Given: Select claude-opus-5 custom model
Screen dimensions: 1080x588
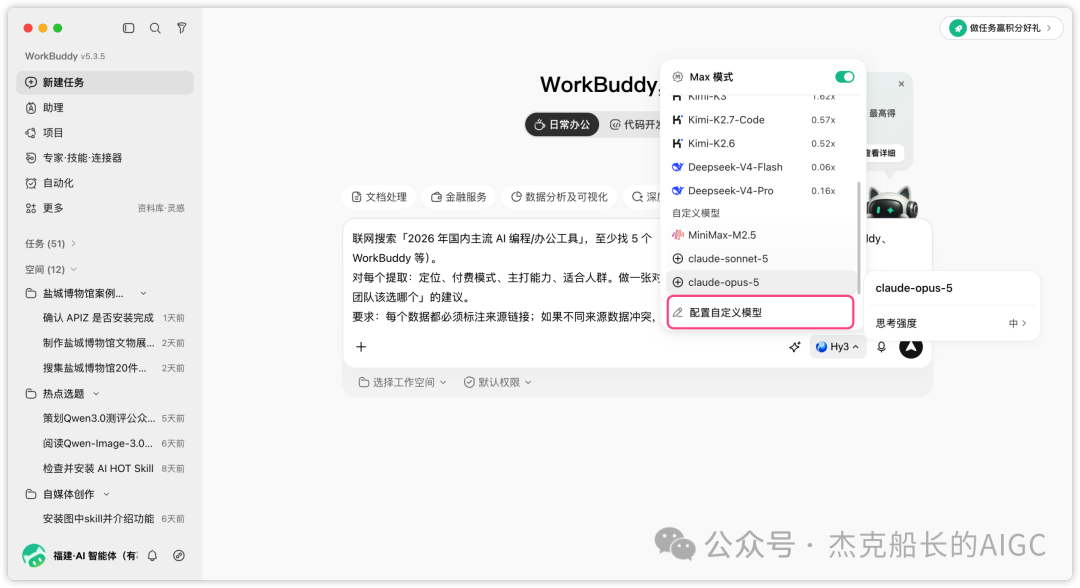Looking at the screenshot, I should click(x=760, y=282).
